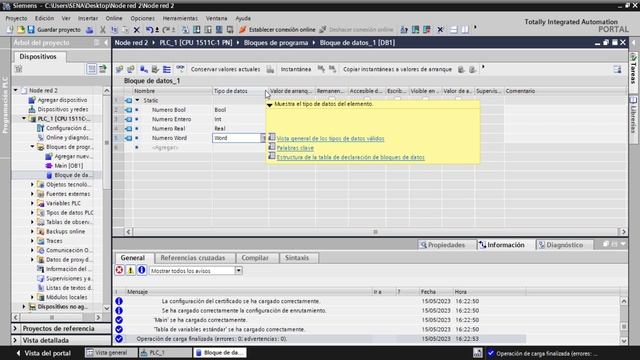Open Vista general de los tipos de datos válidos link
Viewport: 640px width, 360px height.
coord(330,139)
